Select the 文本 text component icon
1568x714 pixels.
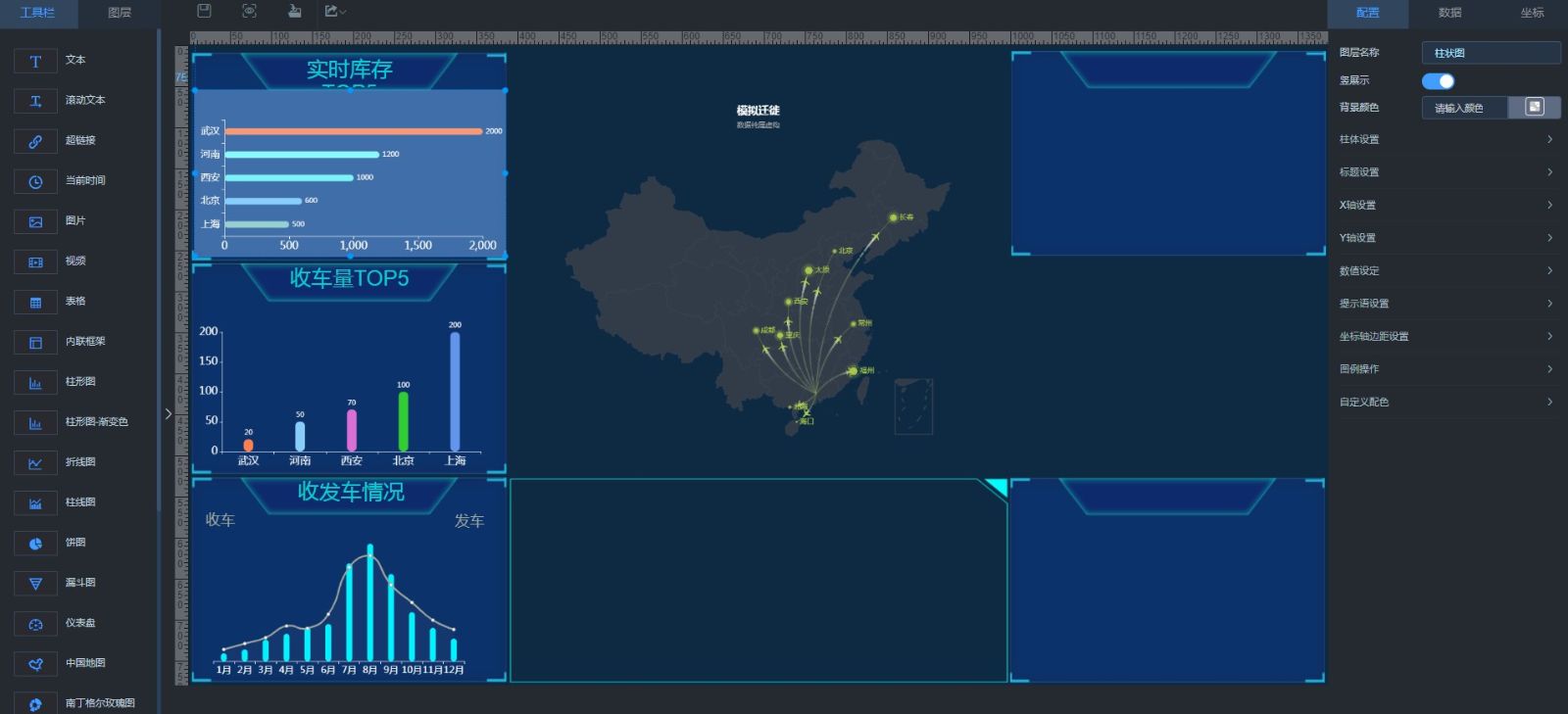pyautogui.click(x=35, y=61)
